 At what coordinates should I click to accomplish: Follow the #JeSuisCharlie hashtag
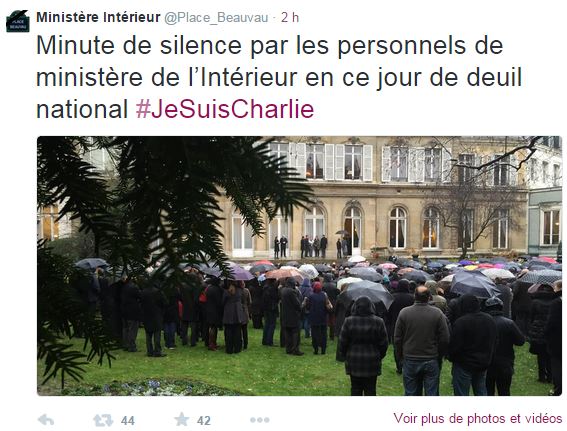click(x=225, y=109)
